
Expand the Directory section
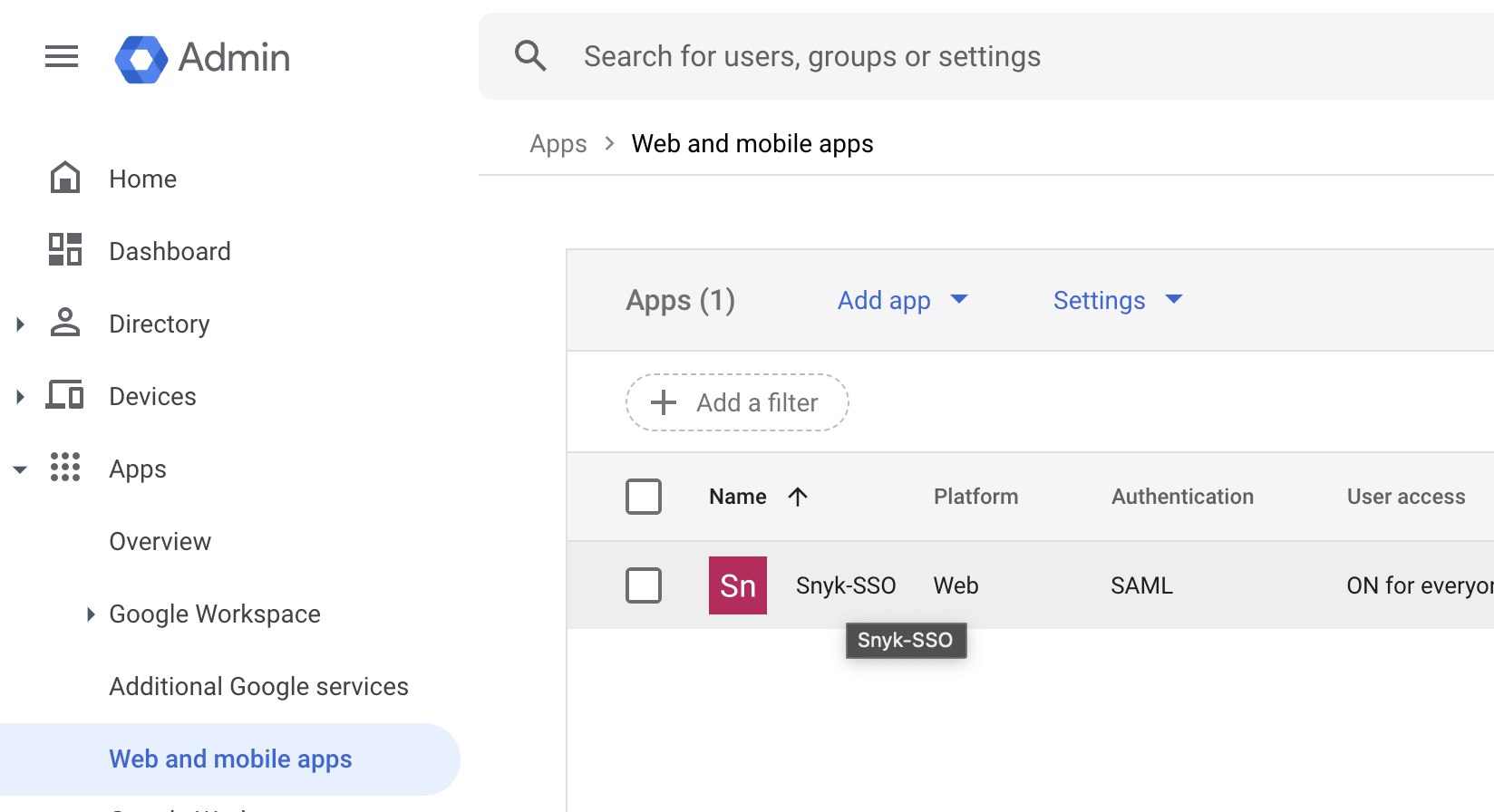[x=20, y=324]
